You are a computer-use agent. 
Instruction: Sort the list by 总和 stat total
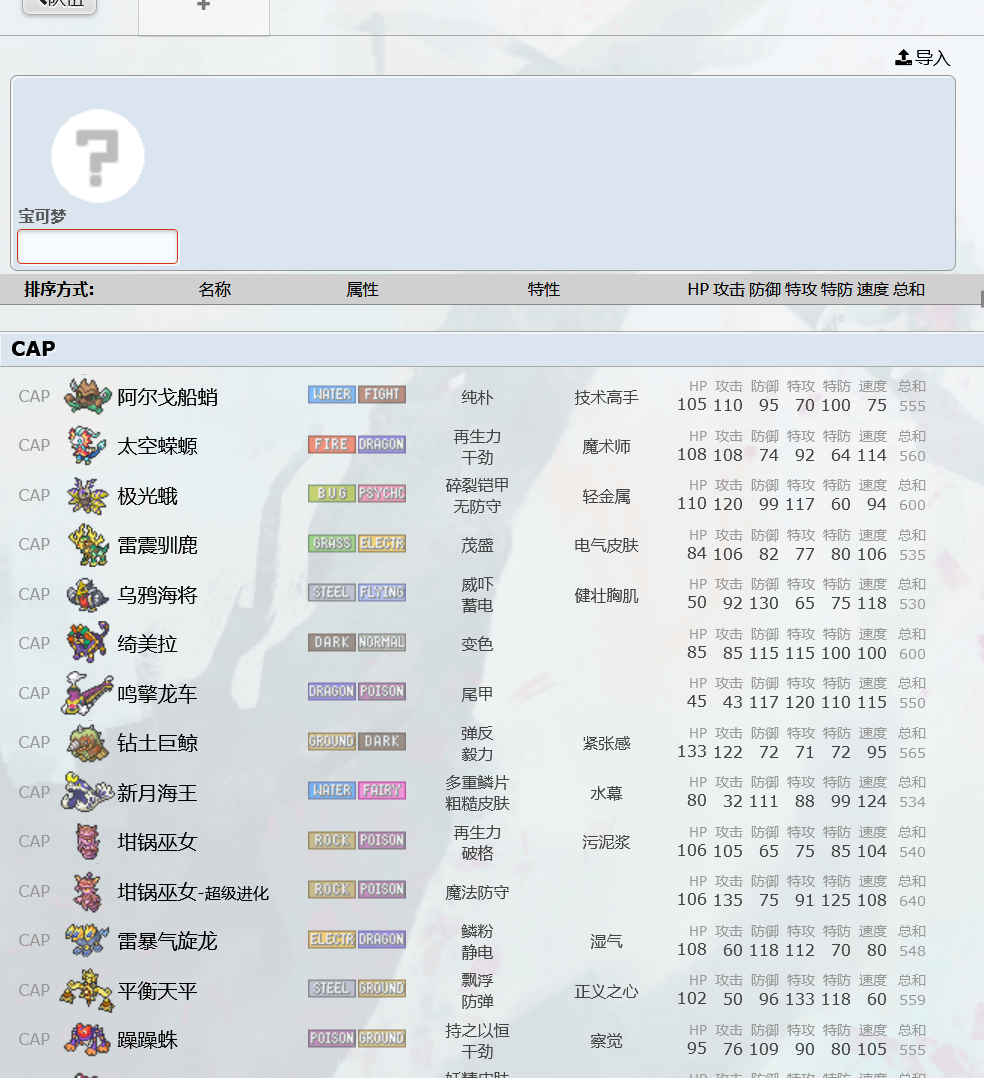click(909, 289)
